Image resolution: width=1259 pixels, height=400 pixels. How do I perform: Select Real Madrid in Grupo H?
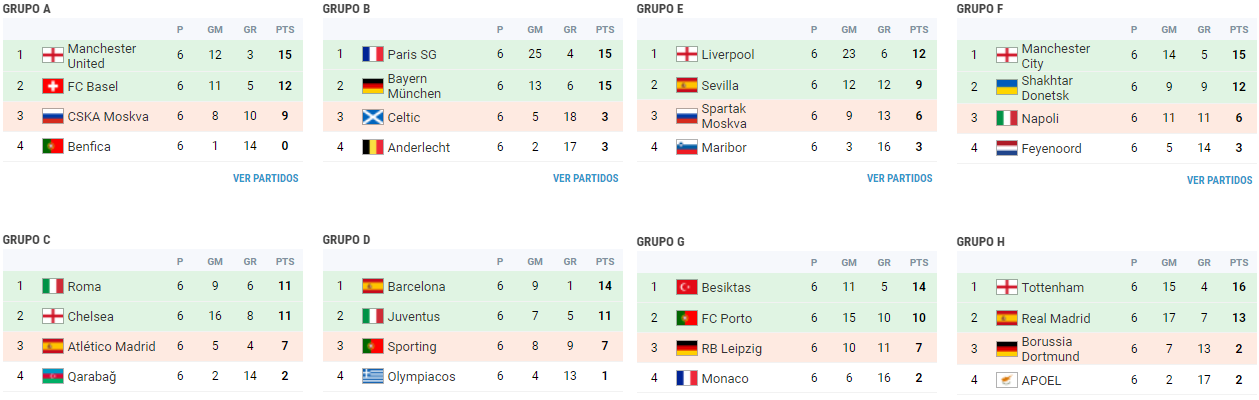pyautogui.click(x=1056, y=319)
